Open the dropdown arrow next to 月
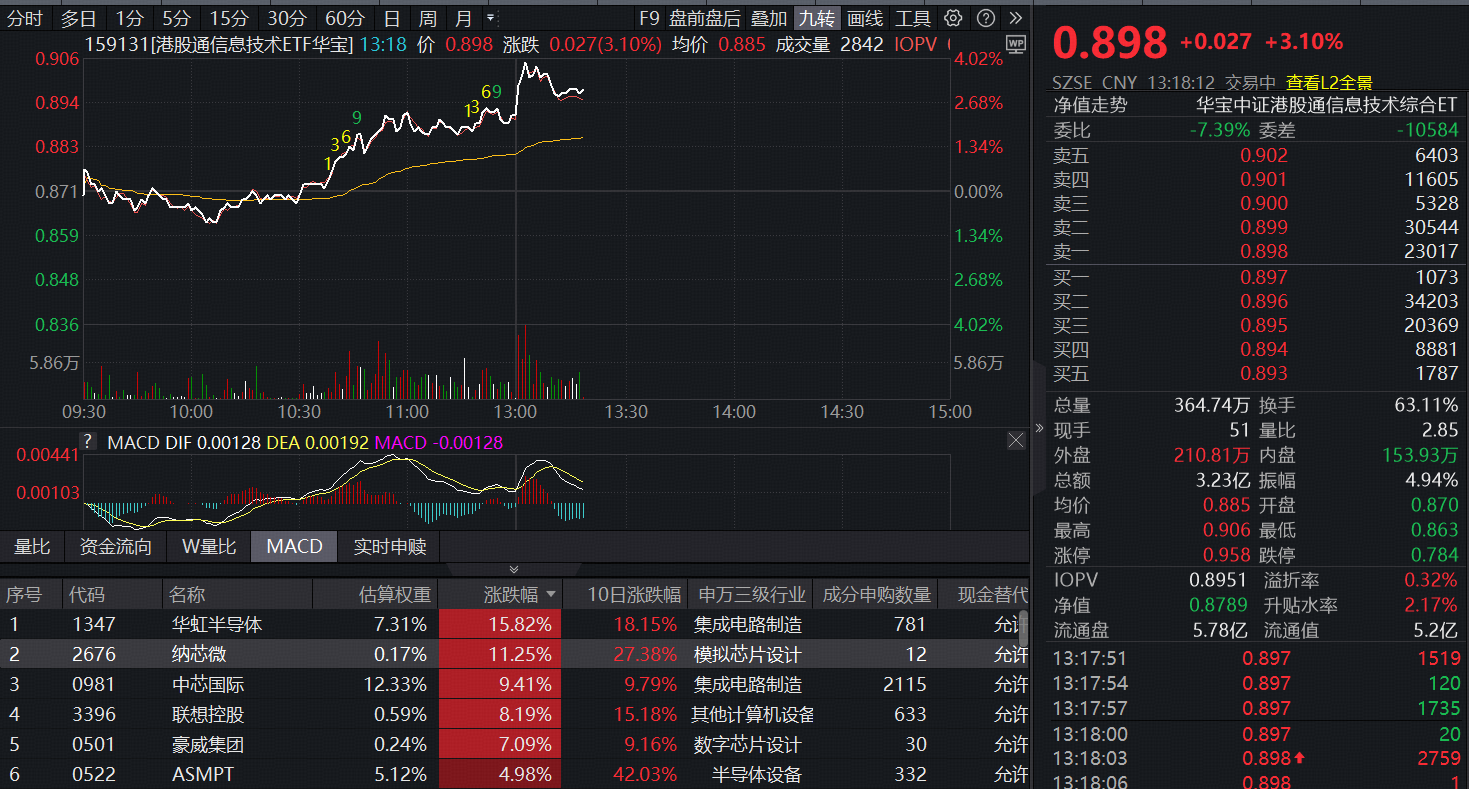Image resolution: width=1469 pixels, height=789 pixels. (490, 17)
